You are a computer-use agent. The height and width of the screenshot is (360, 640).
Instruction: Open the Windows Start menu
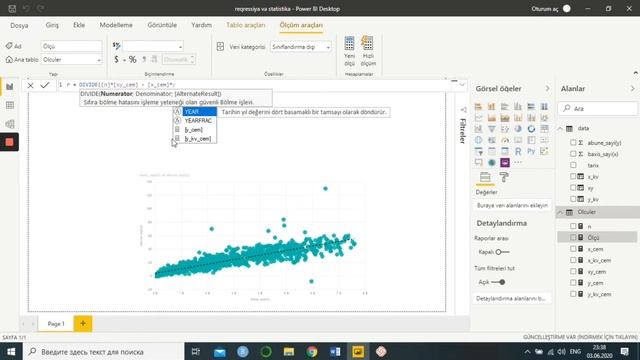(11, 351)
